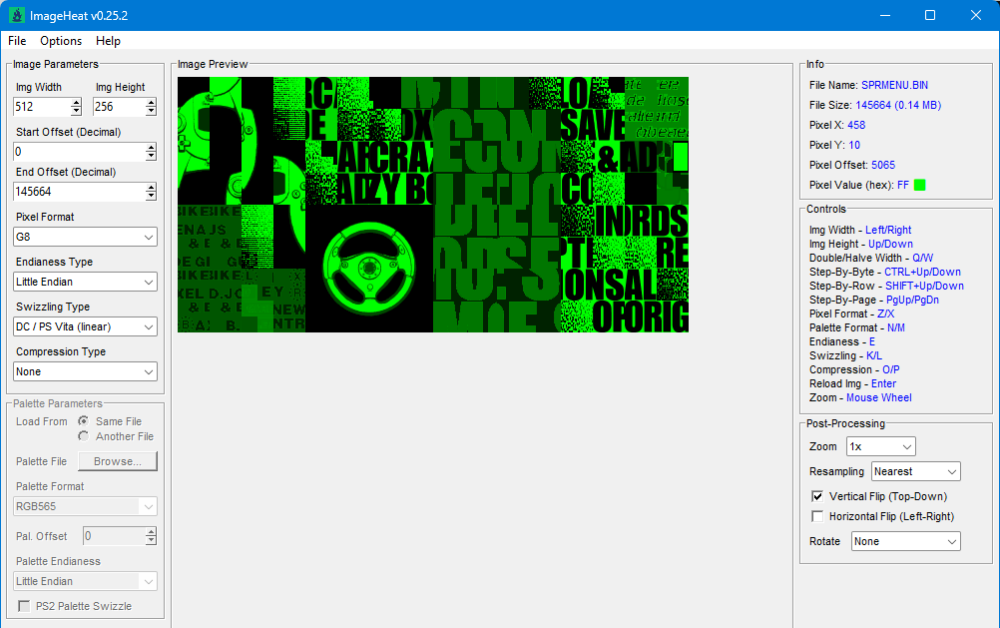Select Same File palette radio button

pos(83,421)
